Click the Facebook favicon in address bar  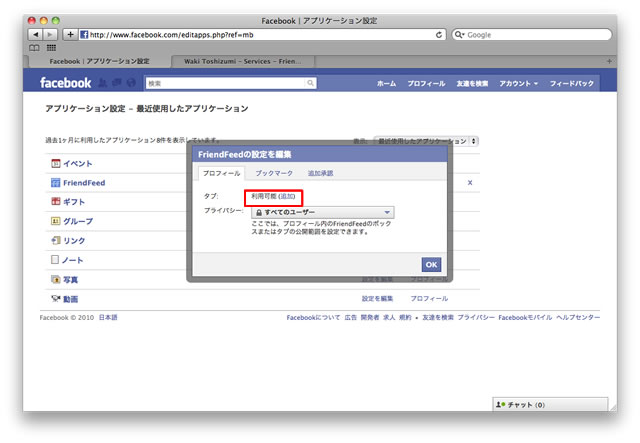[x=84, y=35]
